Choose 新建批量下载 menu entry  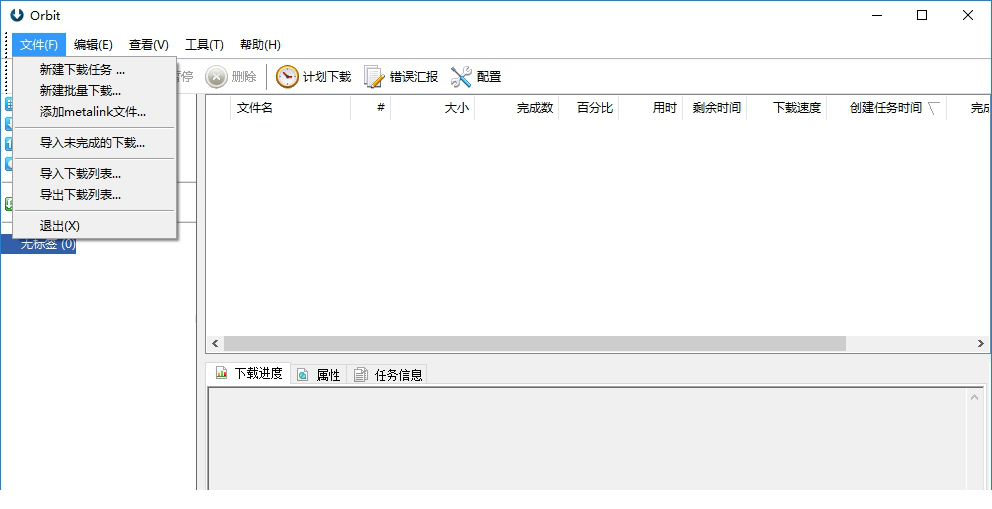(x=94, y=91)
